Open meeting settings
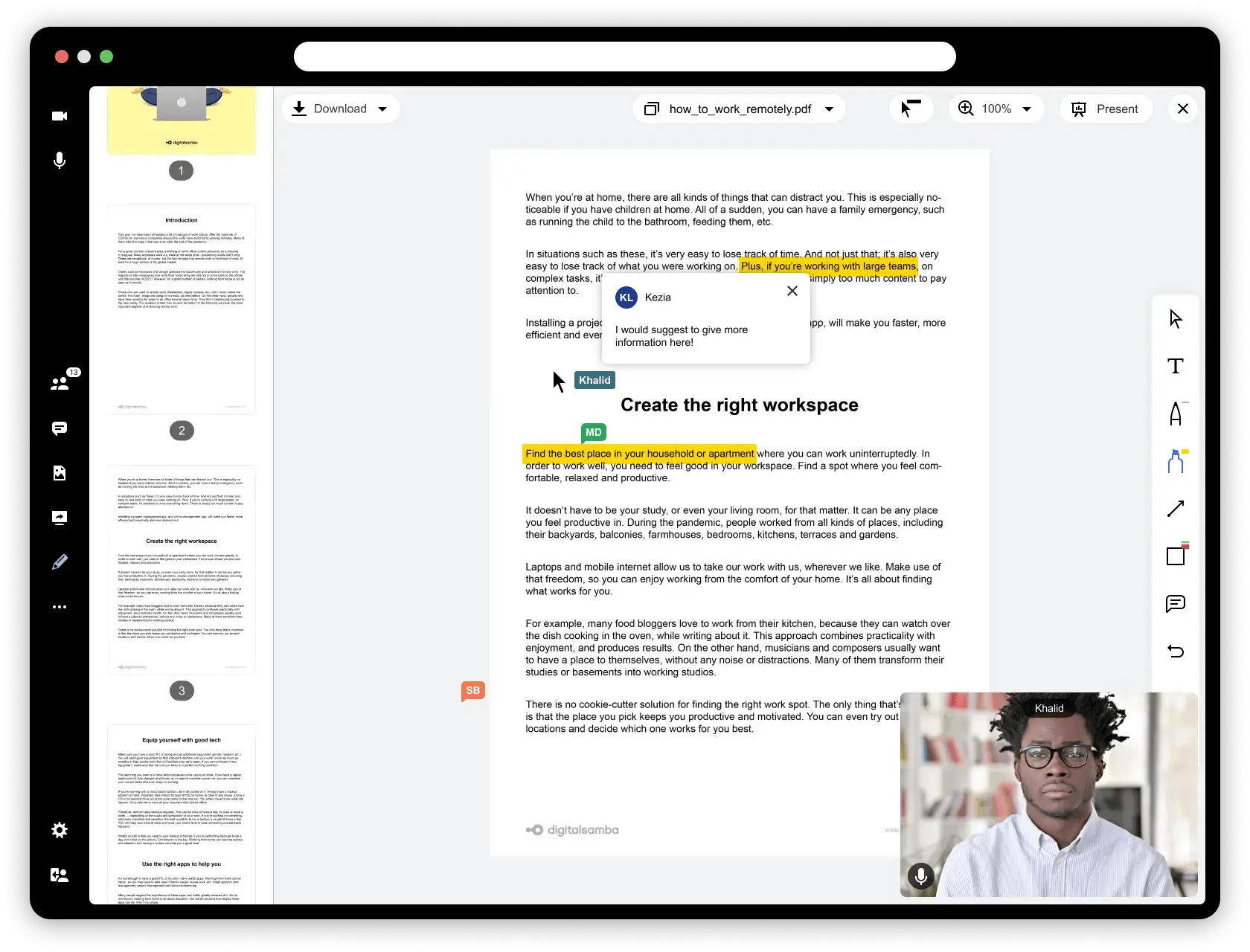This screenshot has height=952, width=1250. tap(60, 830)
